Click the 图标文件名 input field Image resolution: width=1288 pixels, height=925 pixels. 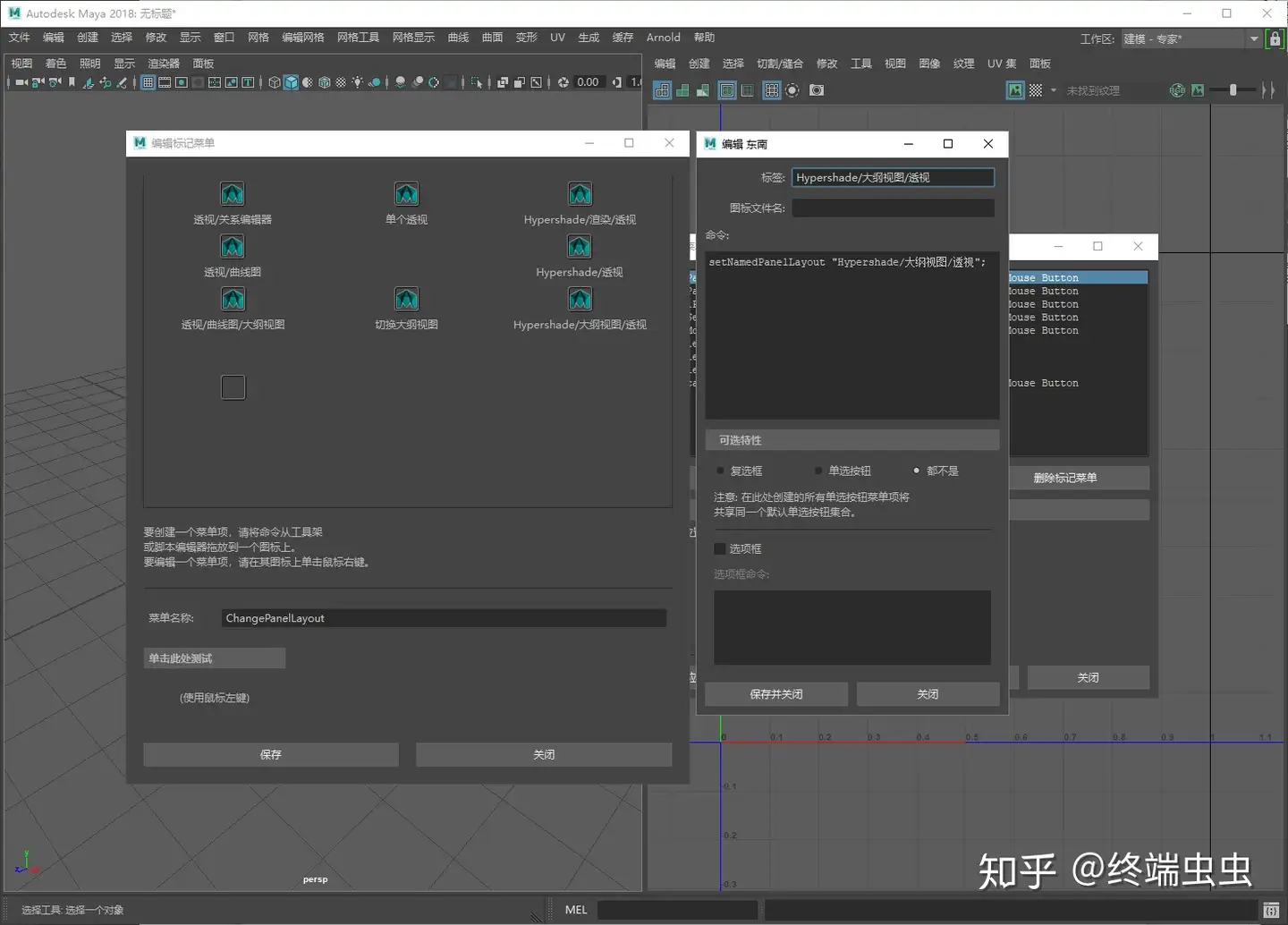(x=893, y=208)
